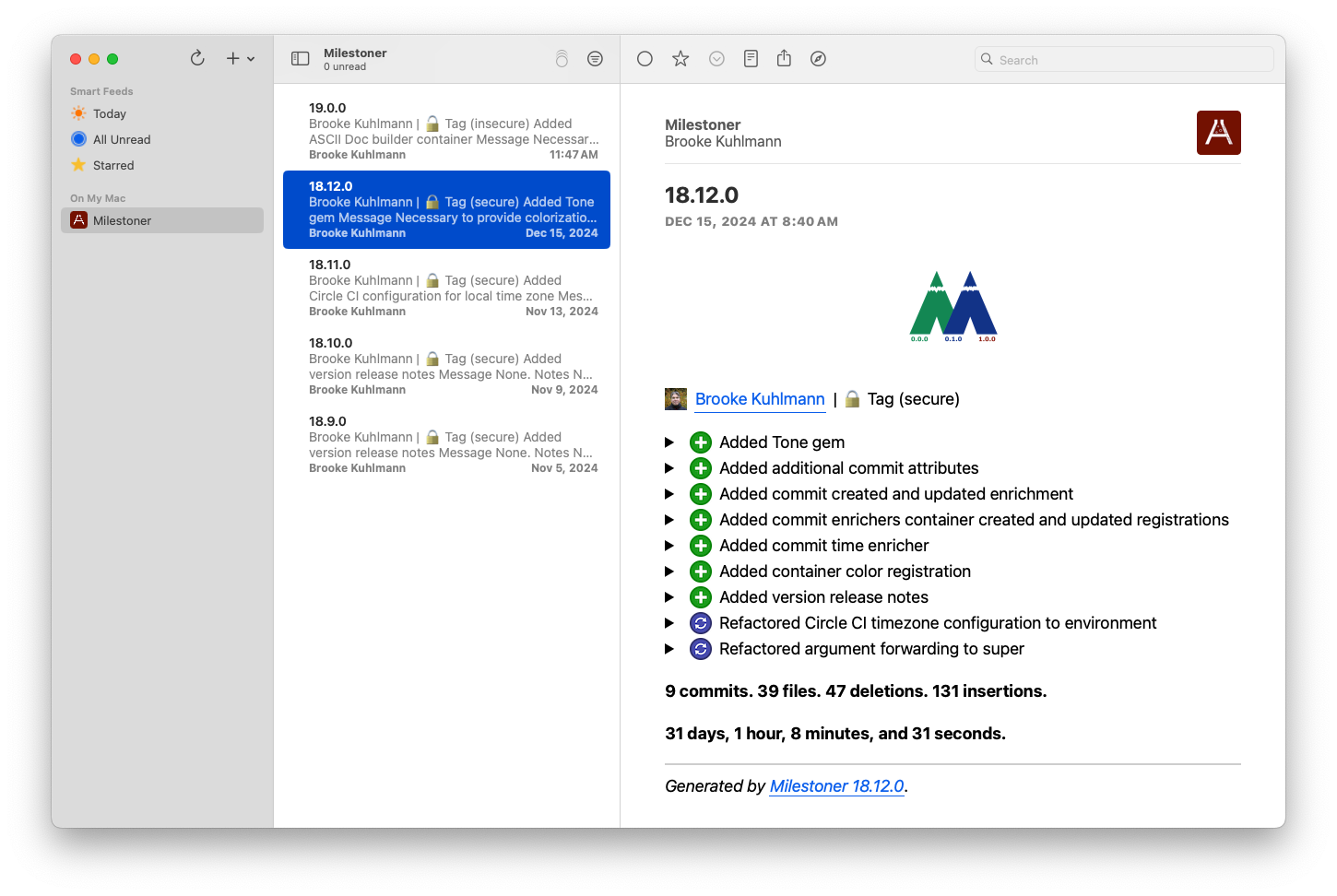Viewport: 1337px width, 896px height.
Task: Expand Refactored argument forwarding to super
Action: pos(669,649)
